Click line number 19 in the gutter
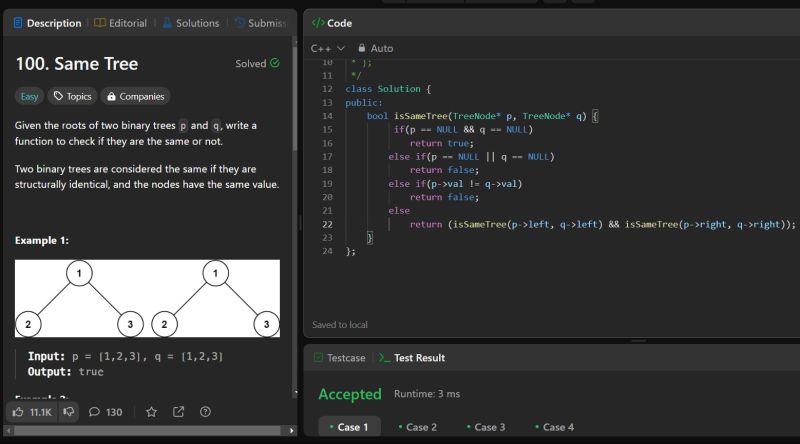800x444 pixels. point(327,184)
